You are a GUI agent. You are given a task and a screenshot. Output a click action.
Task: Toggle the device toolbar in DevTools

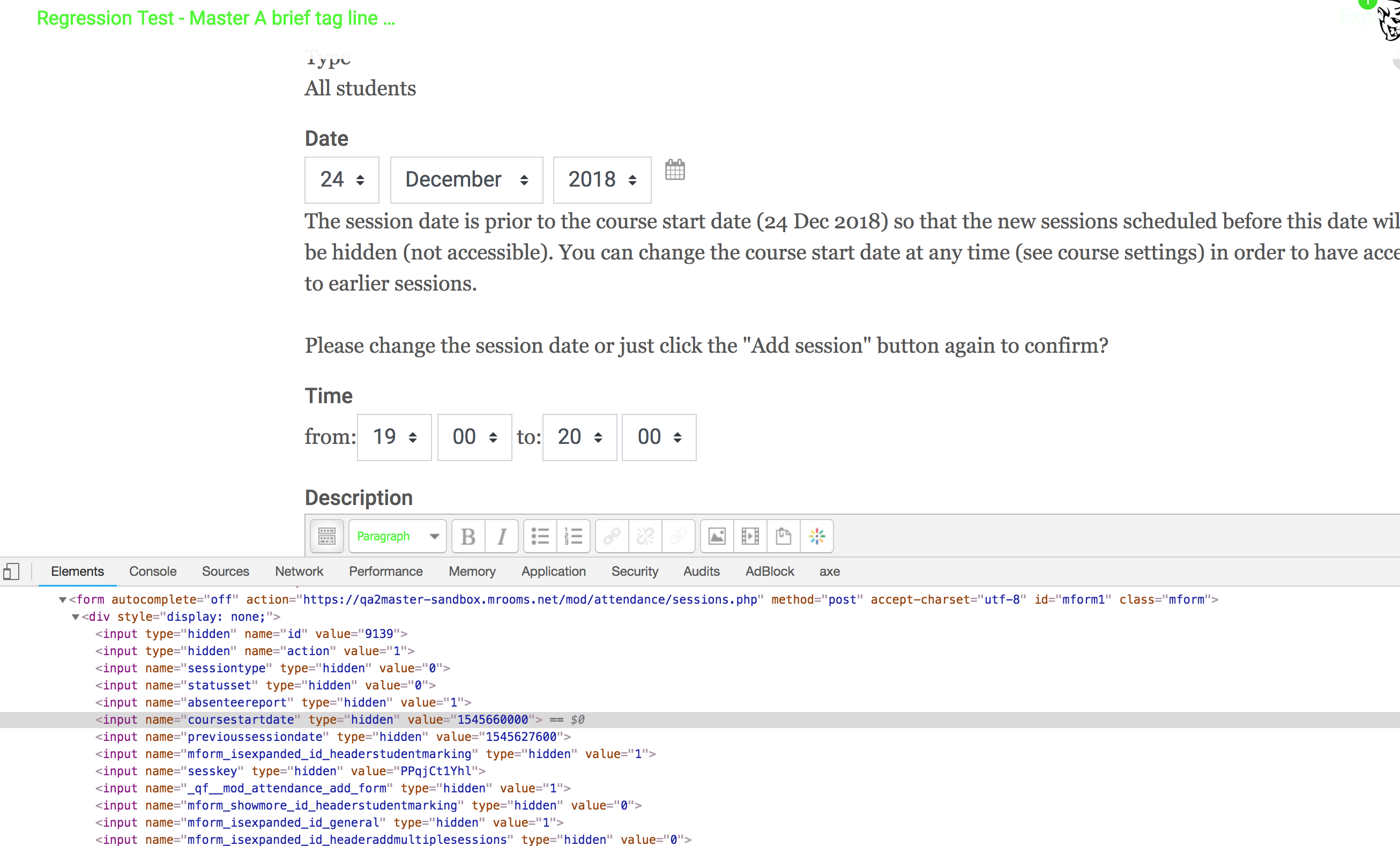12,572
